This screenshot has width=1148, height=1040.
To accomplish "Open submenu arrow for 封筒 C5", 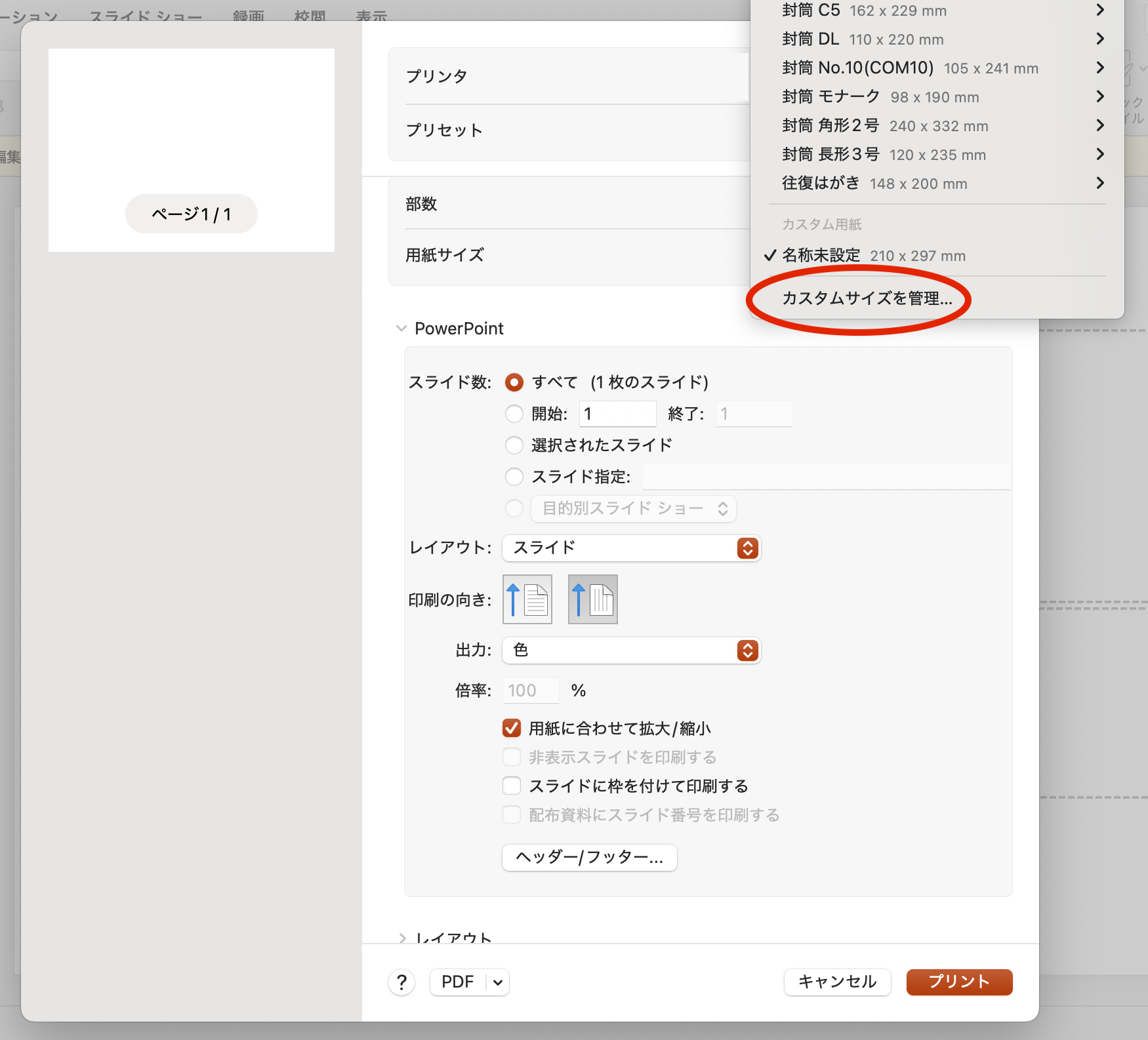I will pyautogui.click(x=1100, y=10).
